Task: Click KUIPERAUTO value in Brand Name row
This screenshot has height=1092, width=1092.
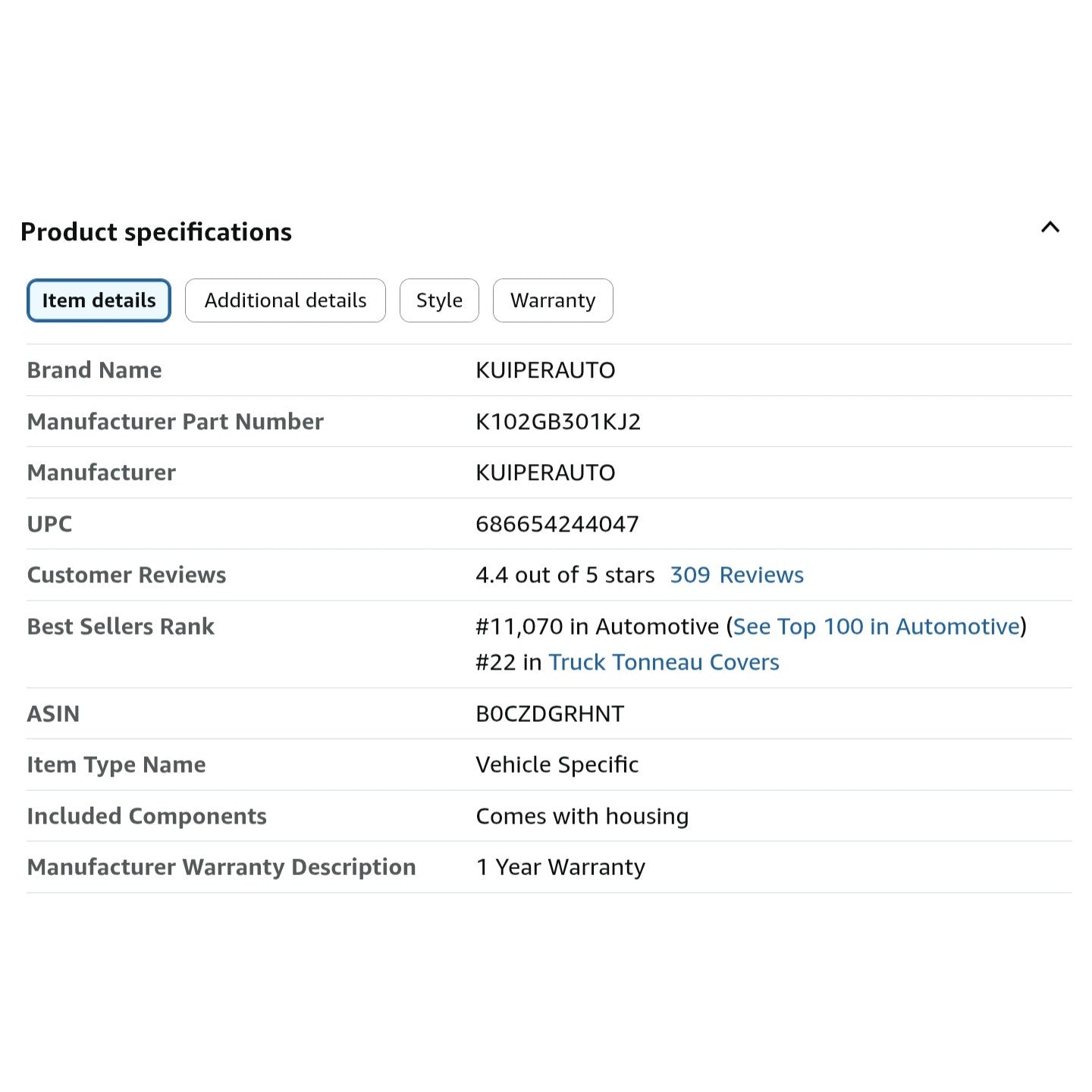Action: [x=545, y=370]
